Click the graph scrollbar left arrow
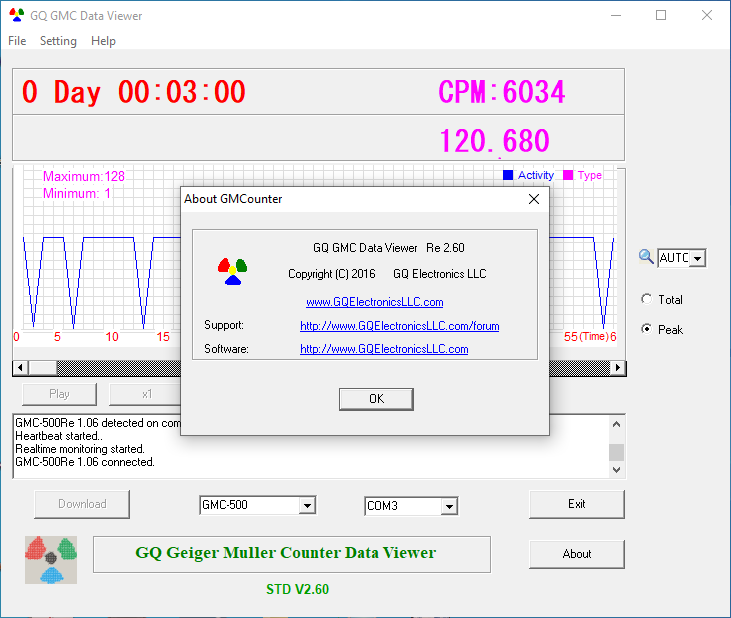Screen dimensions: 731x618 tap(20, 368)
